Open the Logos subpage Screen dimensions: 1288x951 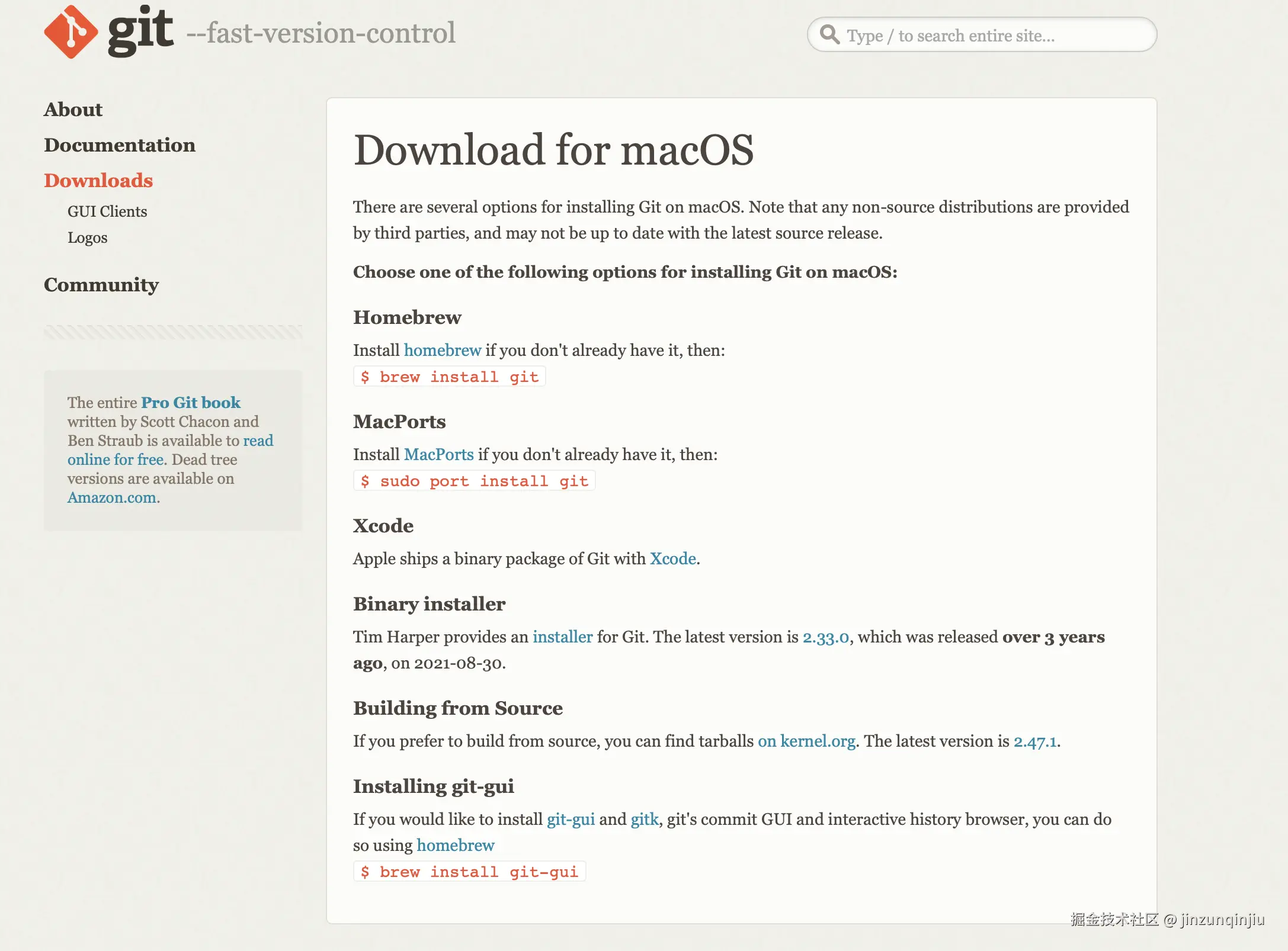(88, 237)
